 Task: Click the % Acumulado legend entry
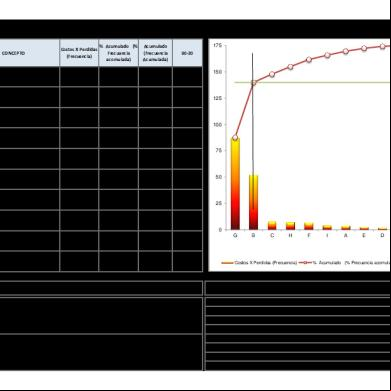(x=345, y=263)
